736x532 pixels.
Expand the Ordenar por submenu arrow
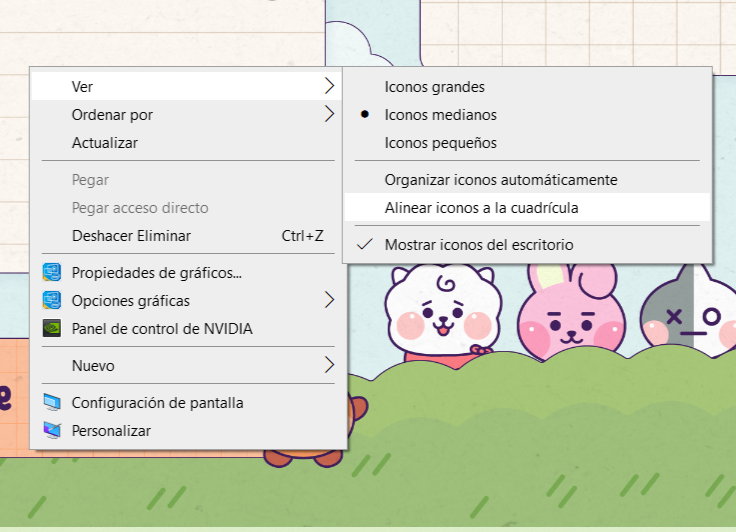pyautogui.click(x=330, y=114)
